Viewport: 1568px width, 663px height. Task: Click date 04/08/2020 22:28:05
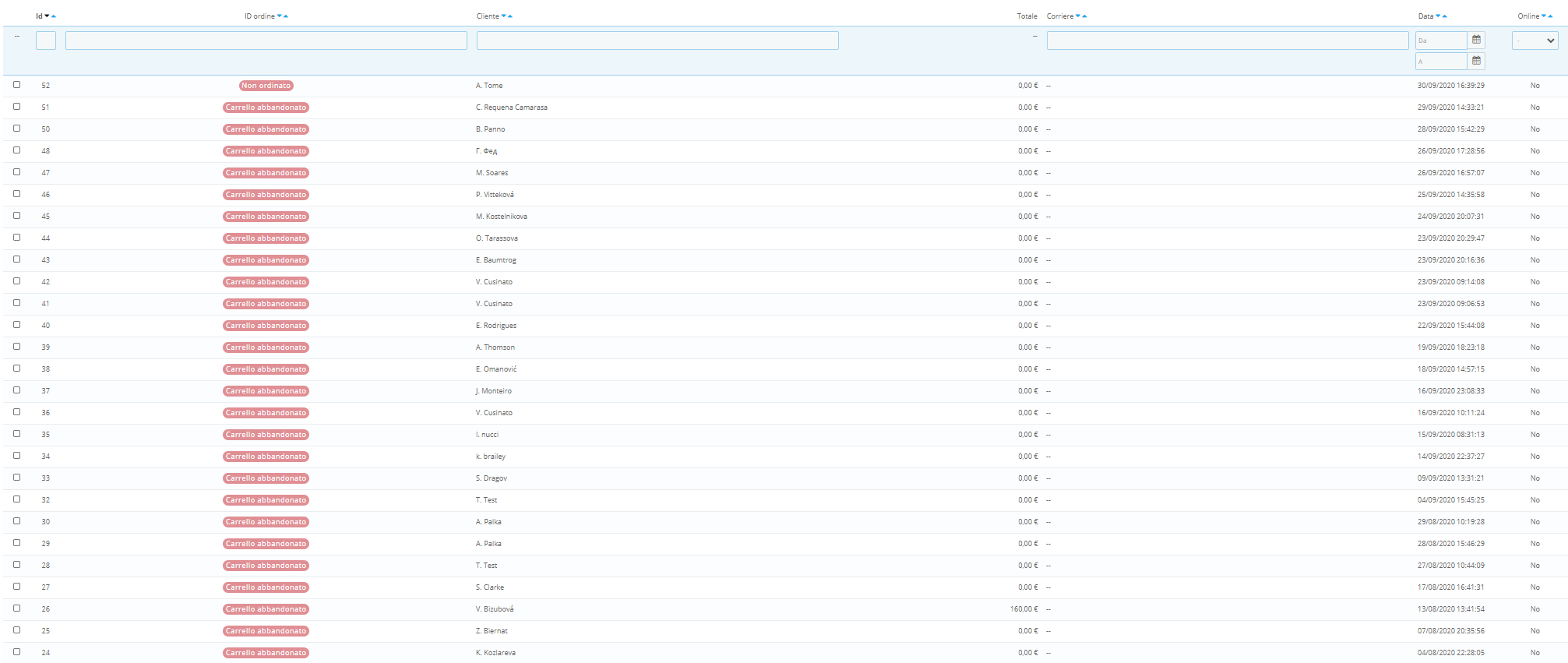pos(1451,653)
